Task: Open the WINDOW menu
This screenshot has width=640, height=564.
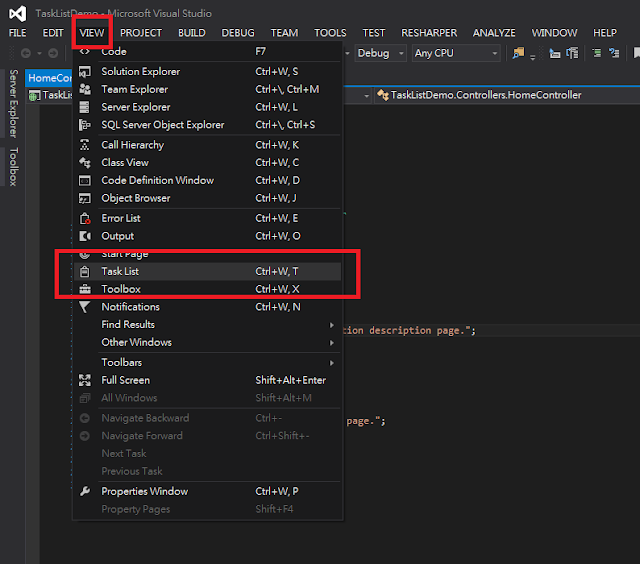Action: [x=554, y=33]
